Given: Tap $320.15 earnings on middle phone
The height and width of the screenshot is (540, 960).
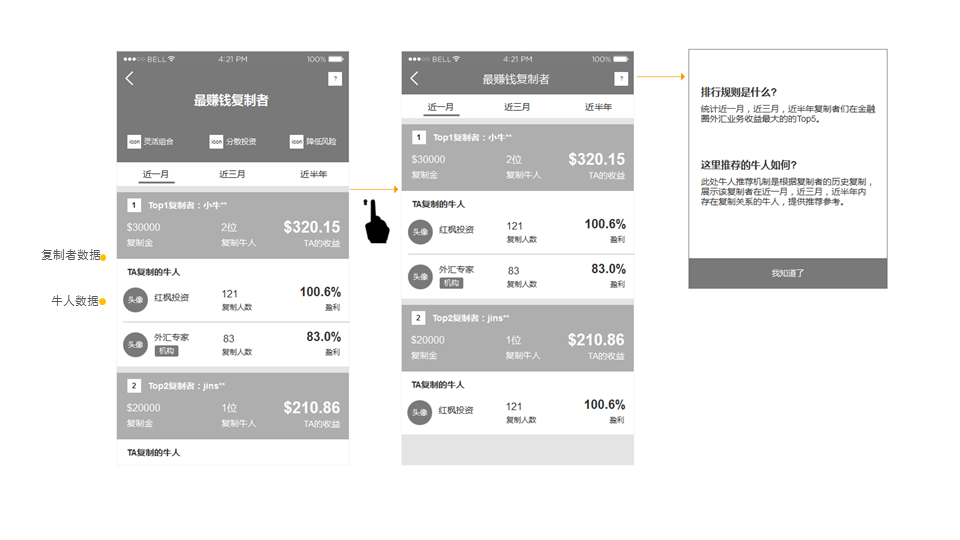Looking at the screenshot, I should pyautogui.click(x=597, y=159).
